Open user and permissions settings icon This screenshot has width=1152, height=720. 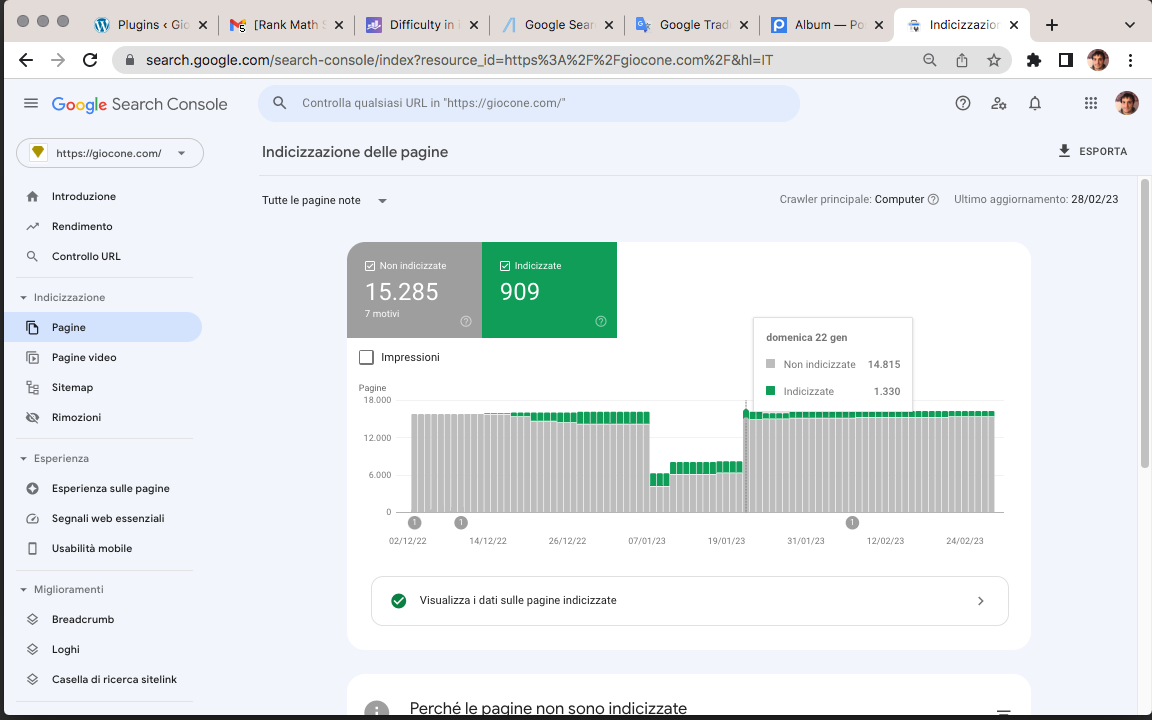tap(998, 104)
